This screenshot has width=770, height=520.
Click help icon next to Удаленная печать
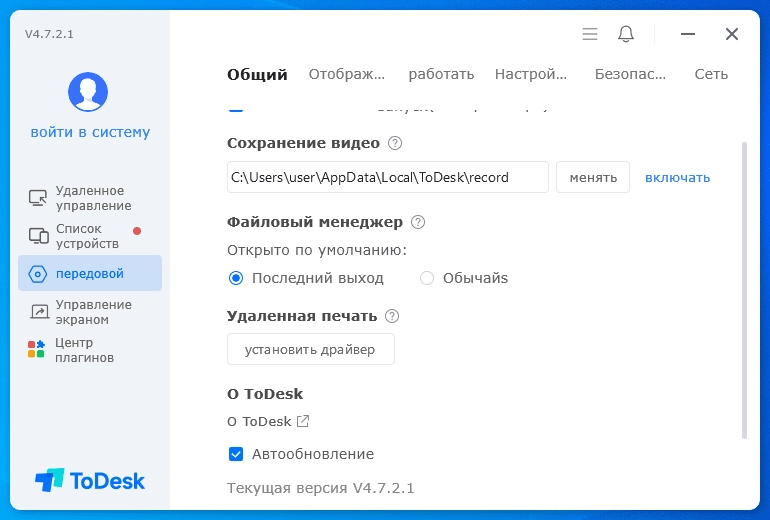[392, 316]
